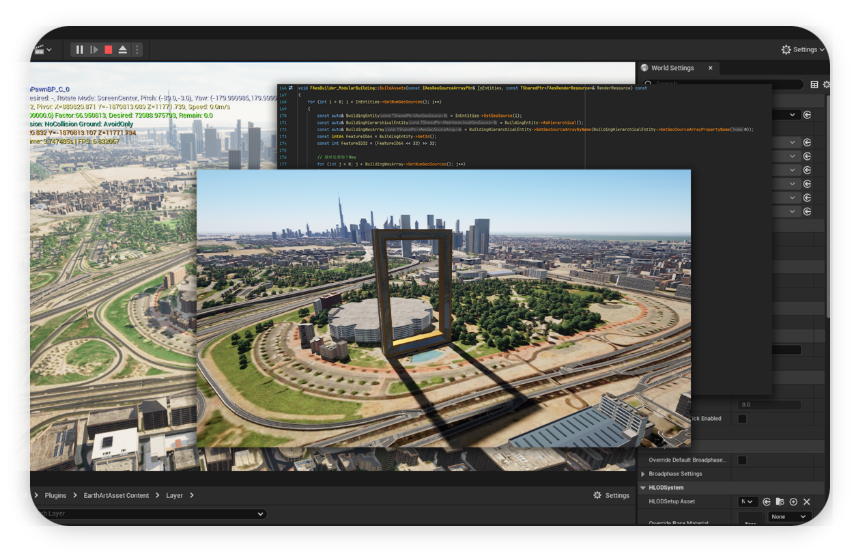Toggle the Tick Enabled checkbox
The width and height of the screenshot is (860, 560).
(x=742, y=418)
